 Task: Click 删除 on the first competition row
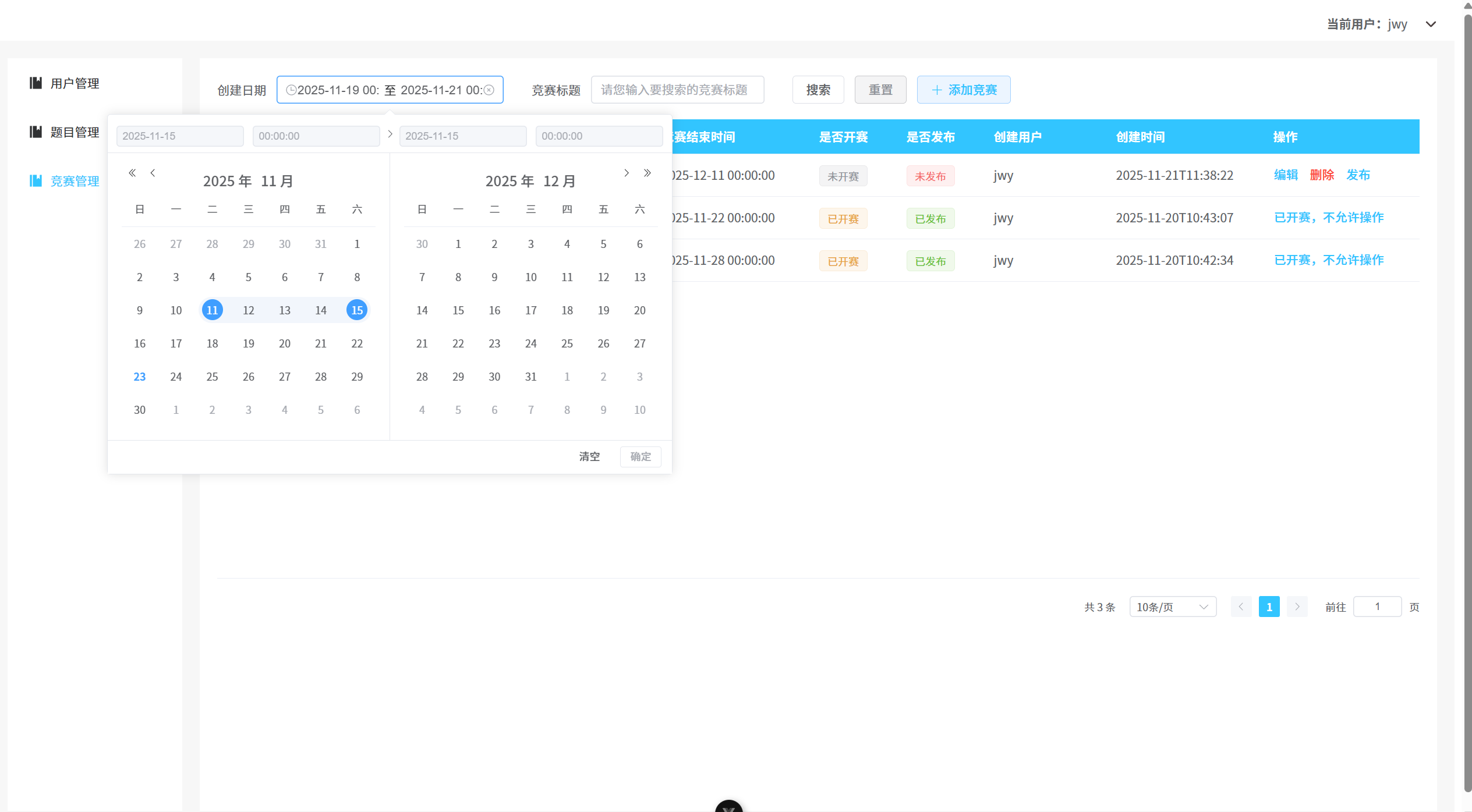[1322, 175]
